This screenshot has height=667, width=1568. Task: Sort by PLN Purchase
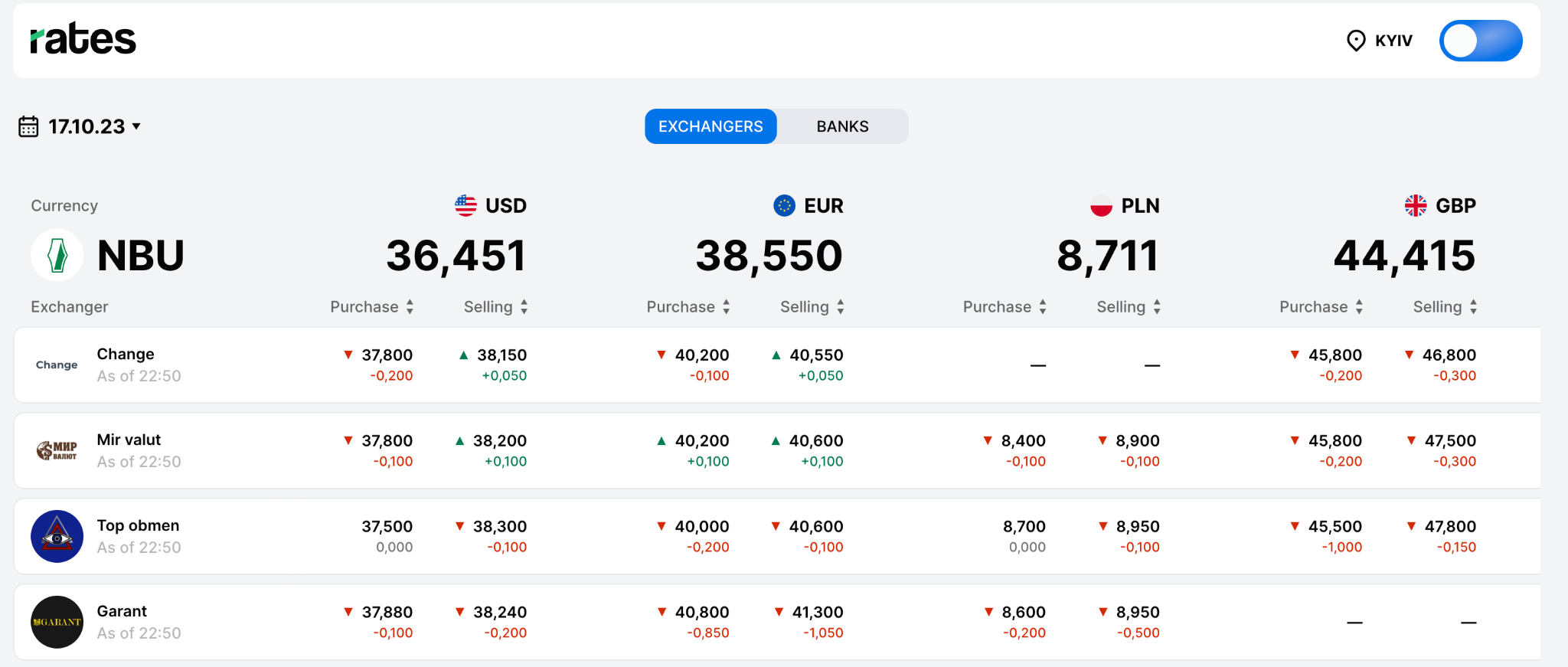coord(1004,307)
